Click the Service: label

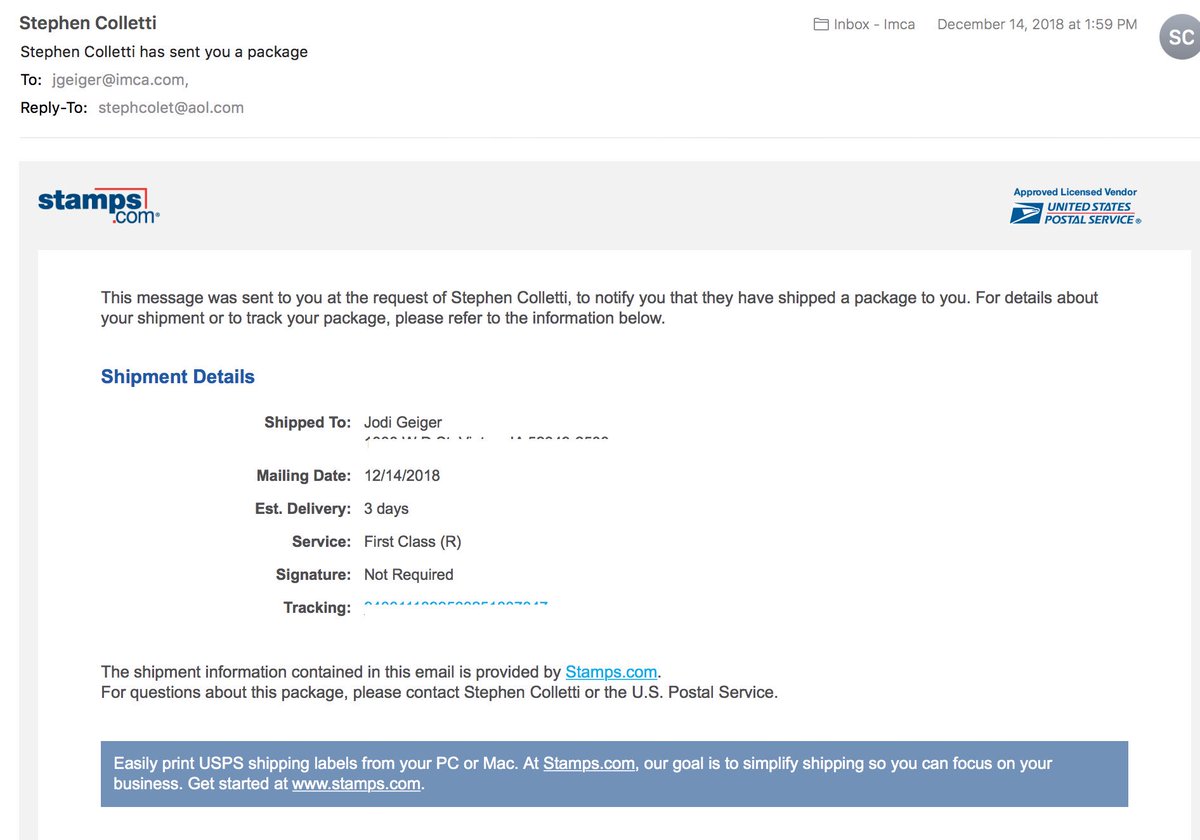coord(321,541)
